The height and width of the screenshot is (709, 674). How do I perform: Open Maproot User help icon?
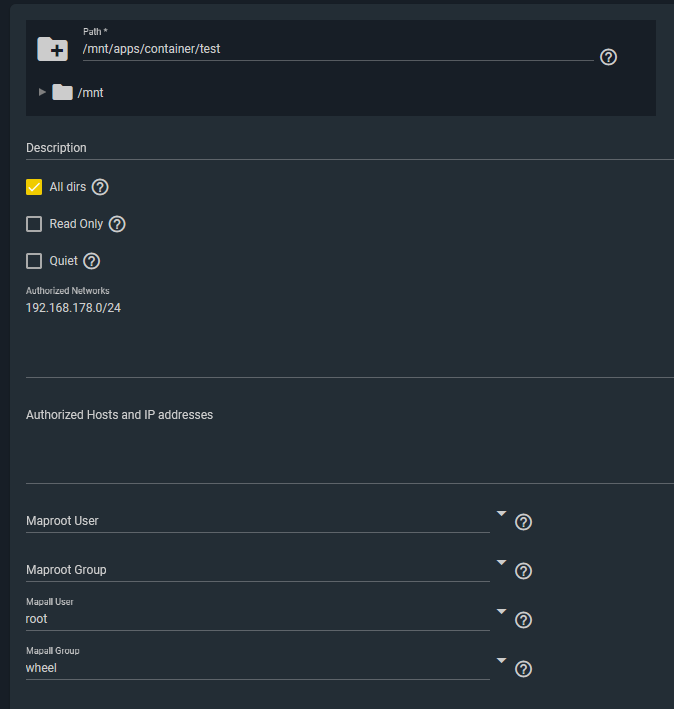523,522
